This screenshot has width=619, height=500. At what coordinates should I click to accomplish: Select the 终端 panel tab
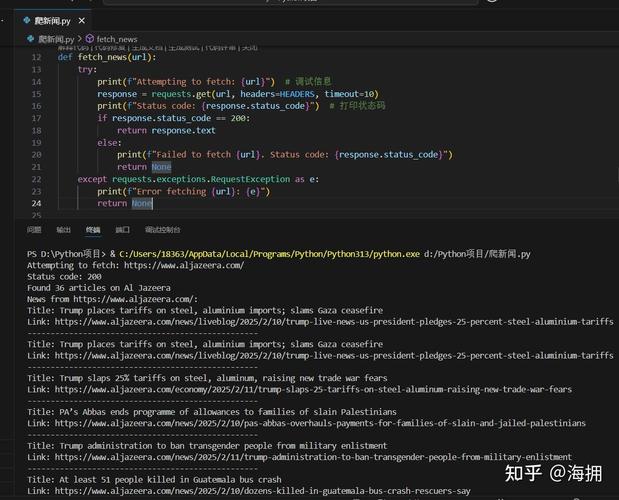point(93,230)
